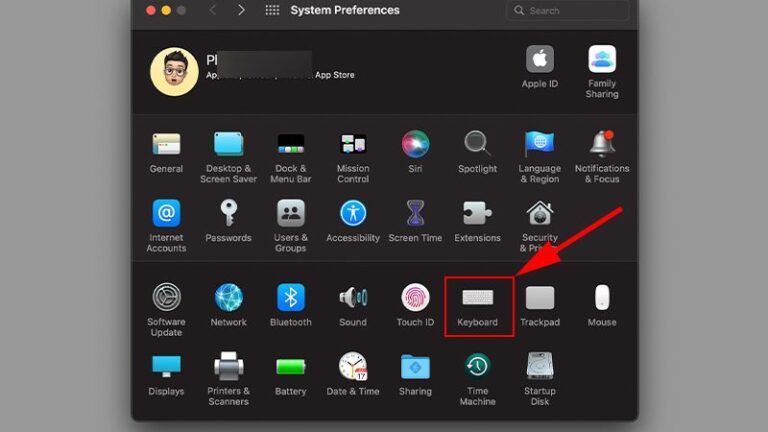
Task: Go back using the left chevron
Action: point(212,11)
